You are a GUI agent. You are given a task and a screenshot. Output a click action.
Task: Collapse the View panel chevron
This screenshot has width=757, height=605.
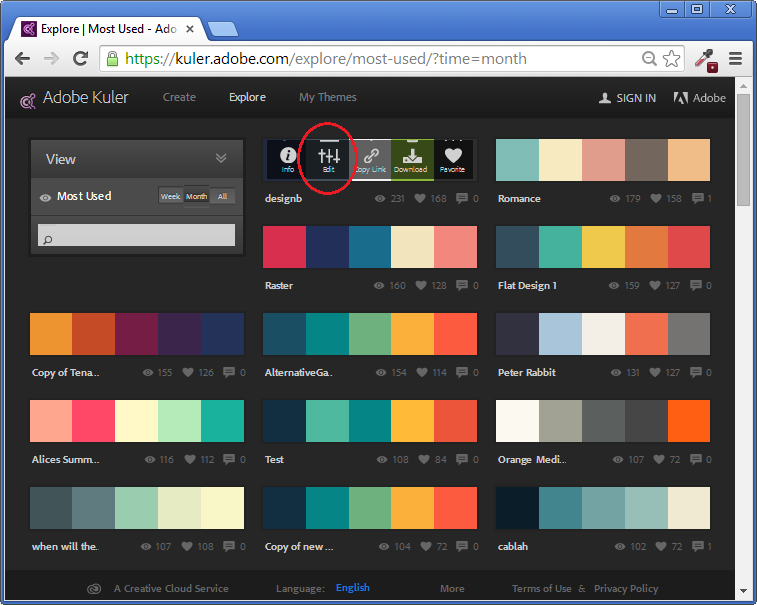coord(221,158)
